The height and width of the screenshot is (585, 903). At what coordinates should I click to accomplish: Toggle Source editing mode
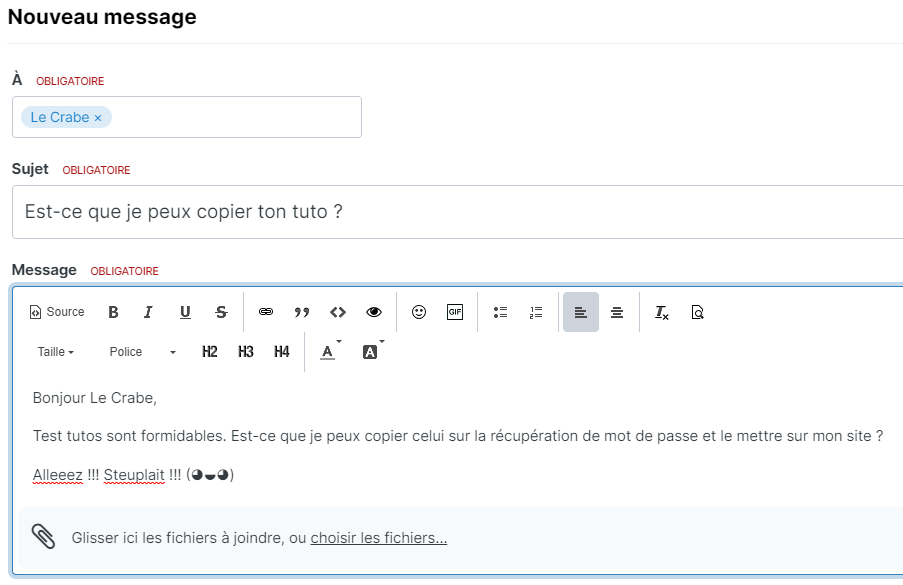point(57,312)
